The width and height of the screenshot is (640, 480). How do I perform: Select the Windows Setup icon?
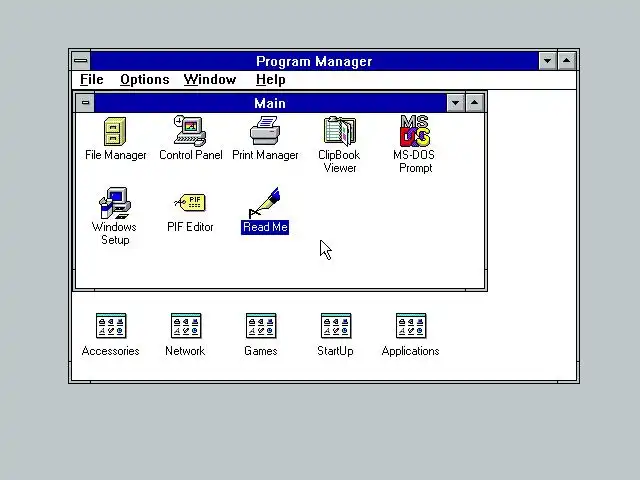(115, 203)
